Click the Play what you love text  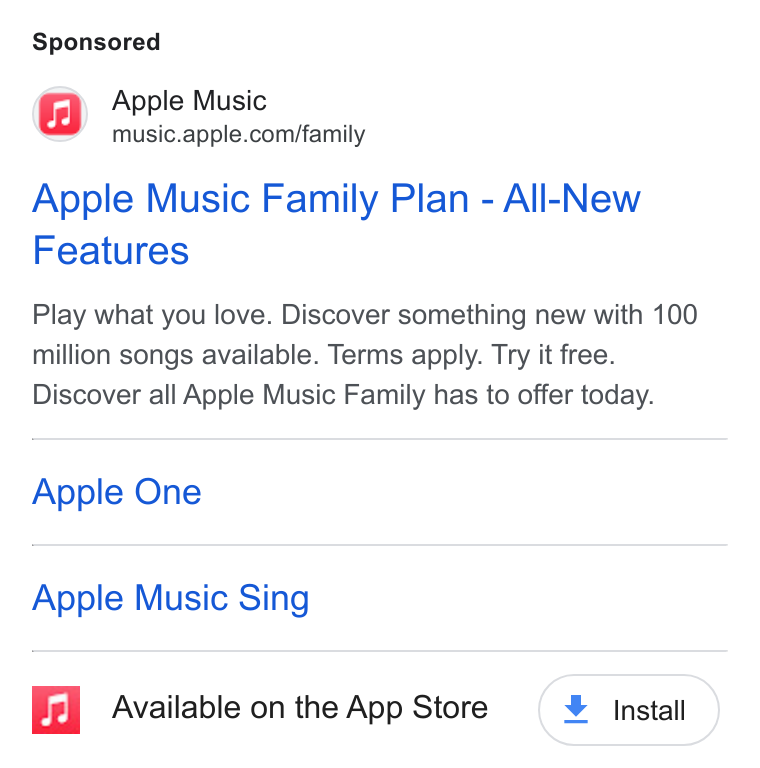point(152,315)
